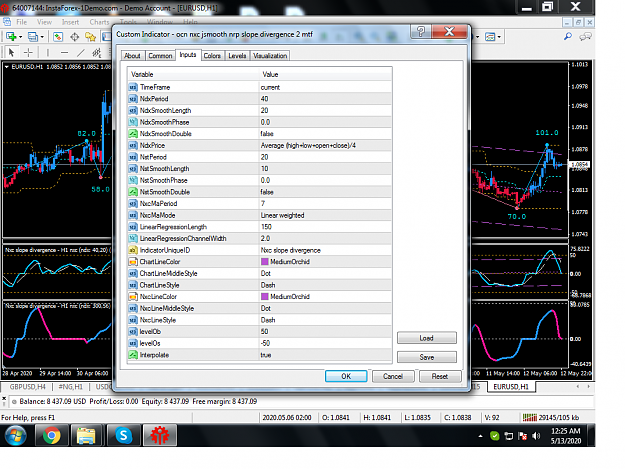The height and width of the screenshot is (469, 625).
Task: Click the Data Window crosshair icon
Action: point(74,37)
